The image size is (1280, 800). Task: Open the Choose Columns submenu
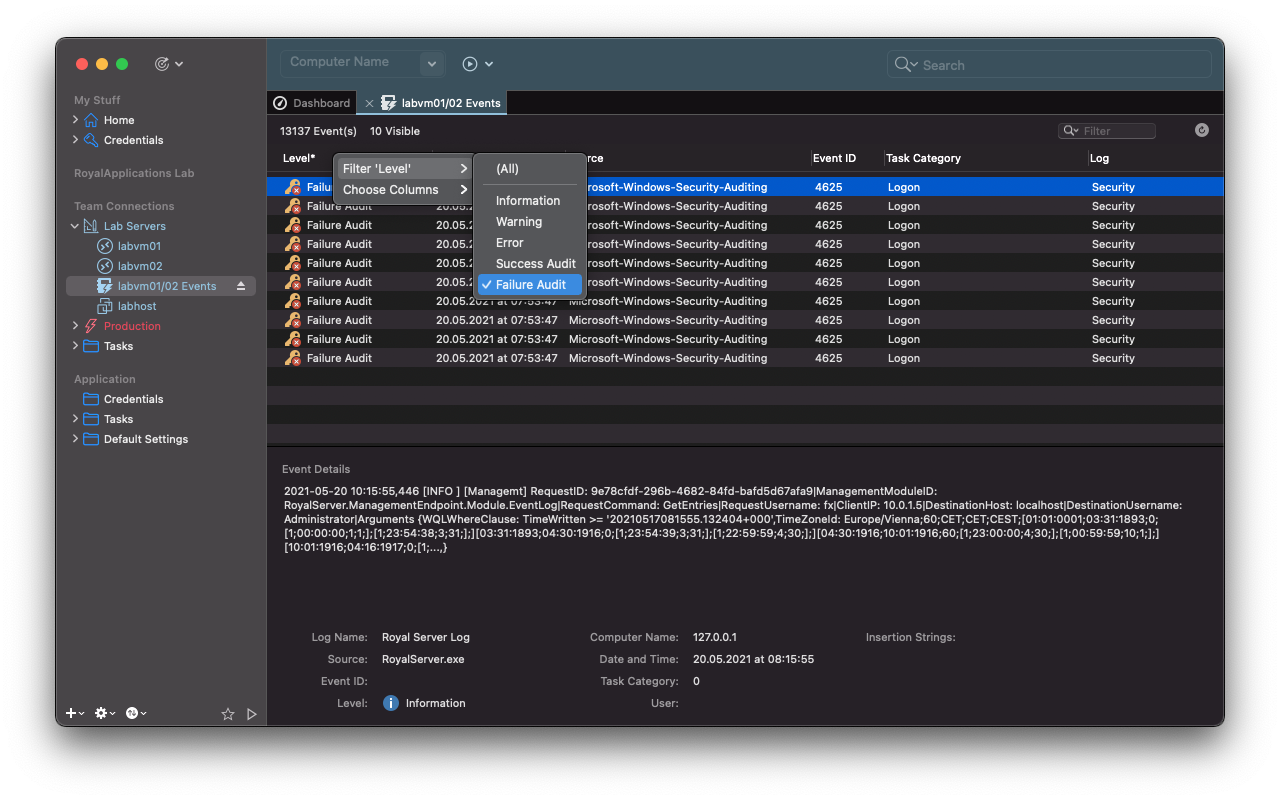click(404, 190)
